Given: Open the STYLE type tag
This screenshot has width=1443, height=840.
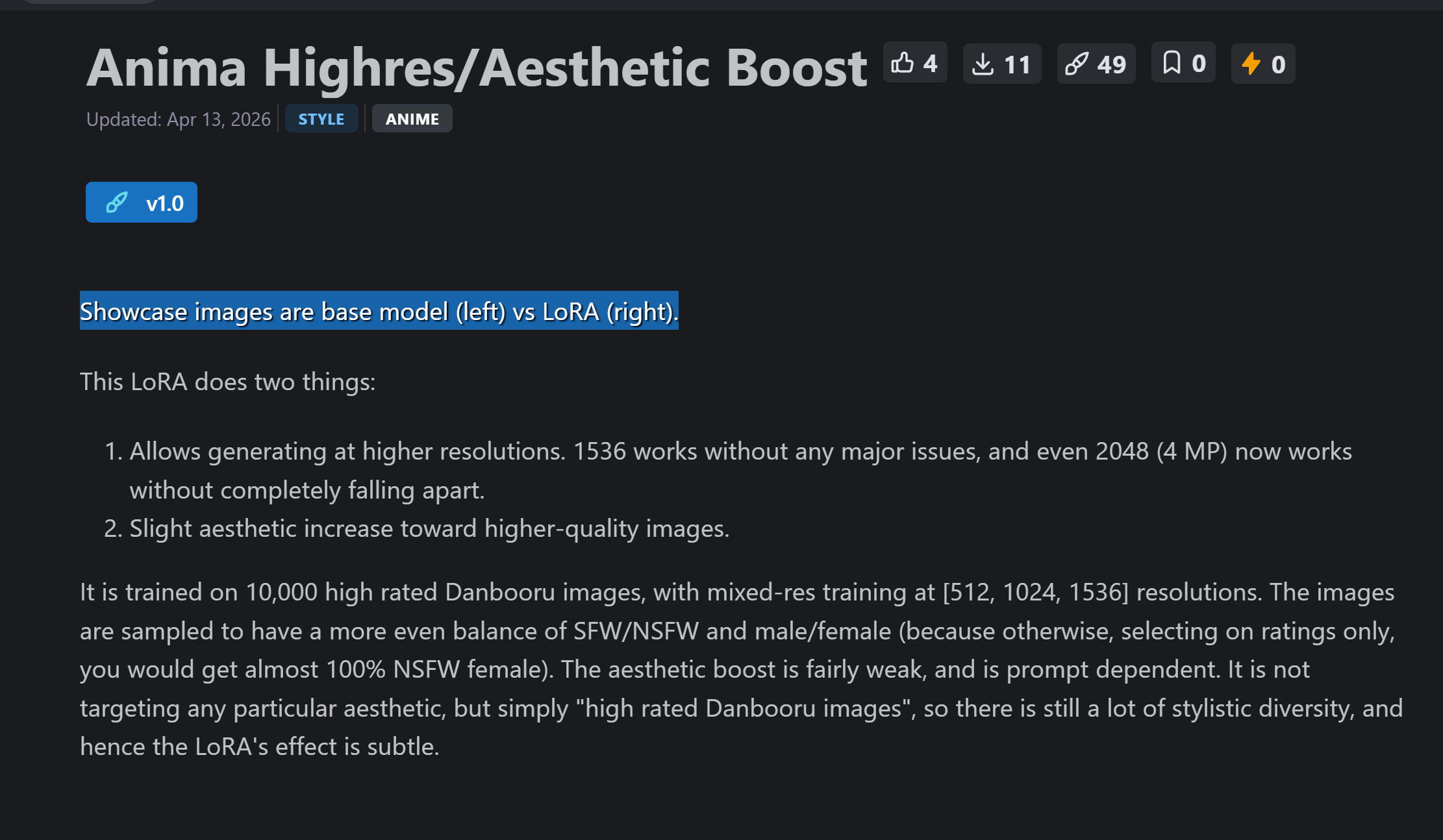Looking at the screenshot, I should (321, 119).
